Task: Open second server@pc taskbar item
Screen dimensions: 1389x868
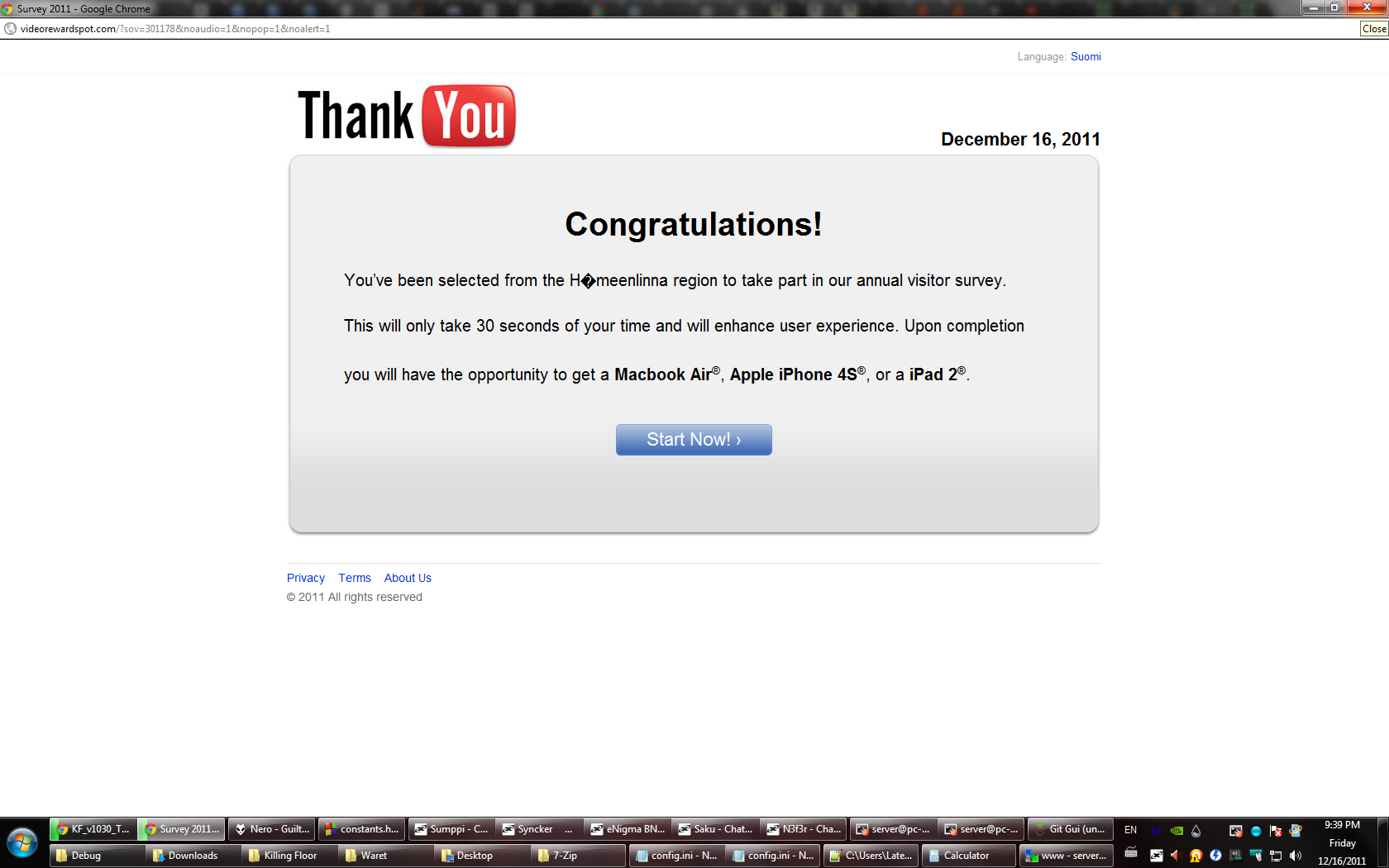Action: pyautogui.click(x=981, y=829)
